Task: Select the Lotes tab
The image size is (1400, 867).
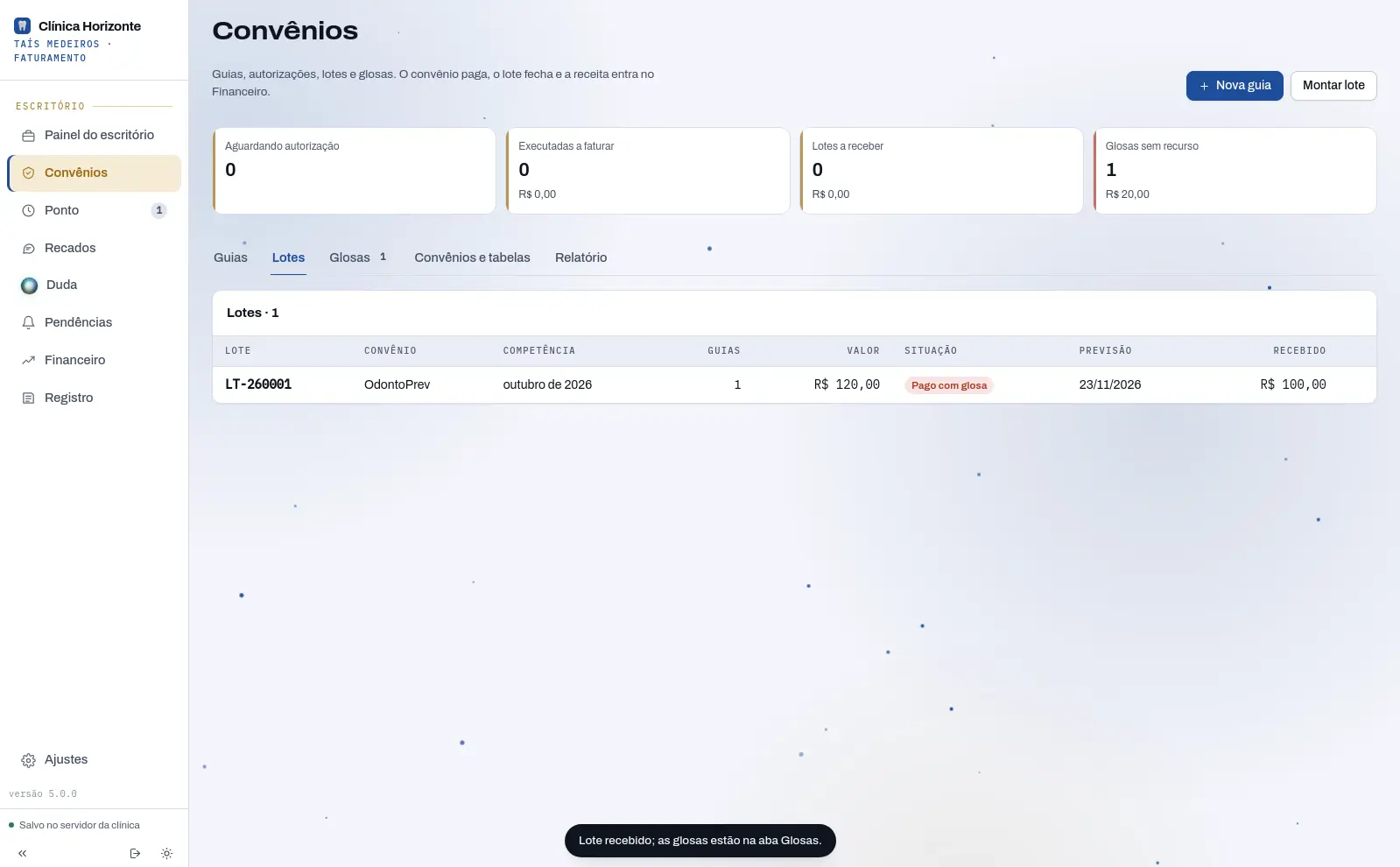Action: click(288, 257)
